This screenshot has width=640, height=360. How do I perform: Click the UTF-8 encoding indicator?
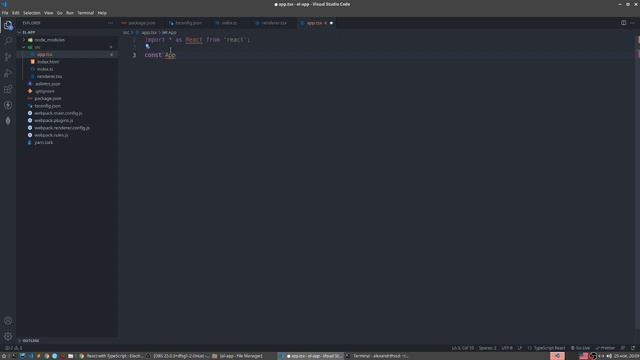[507, 348]
